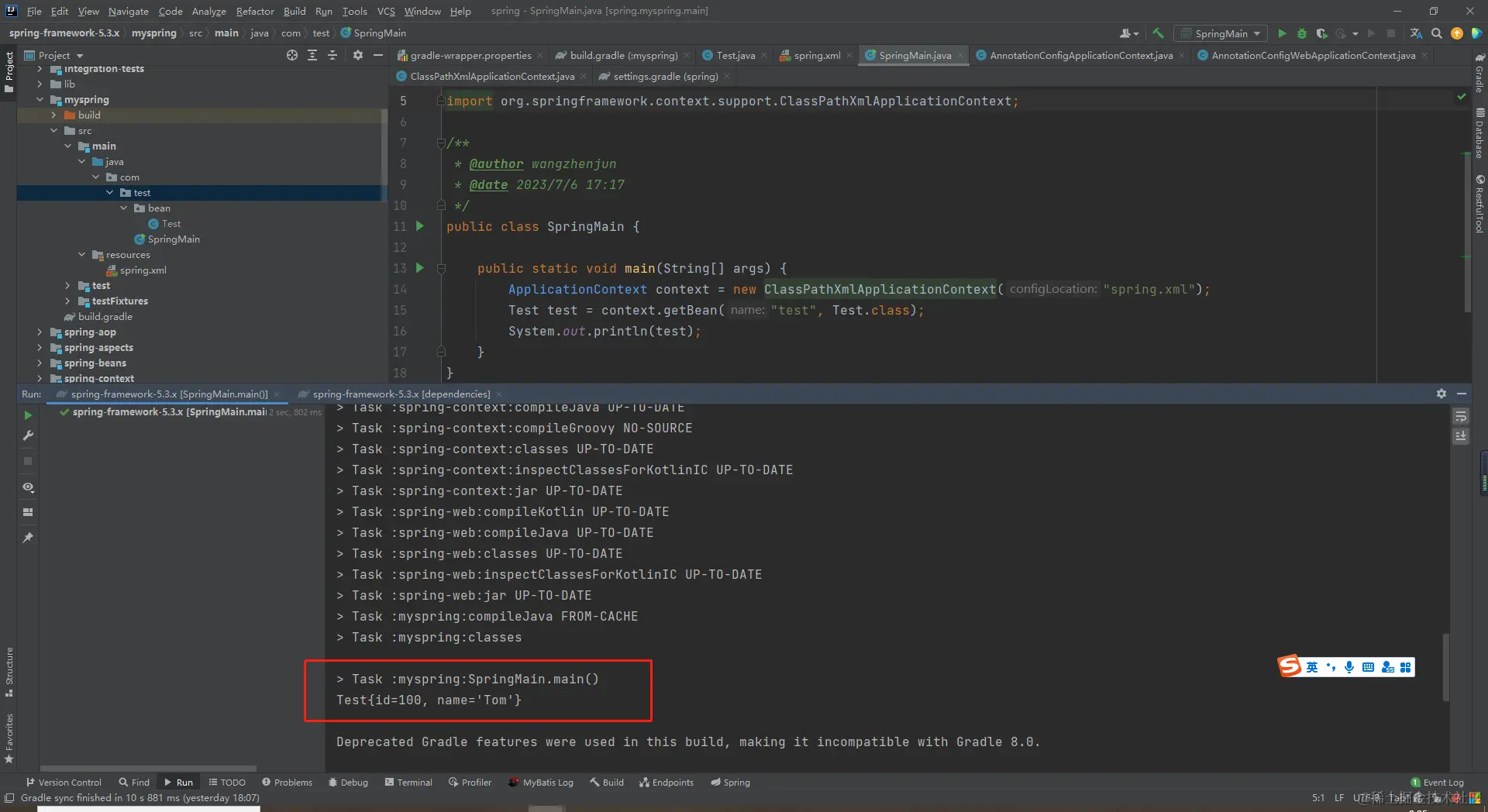Image resolution: width=1488 pixels, height=812 pixels.
Task: Open the VCS menu
Action: (386, 11)
